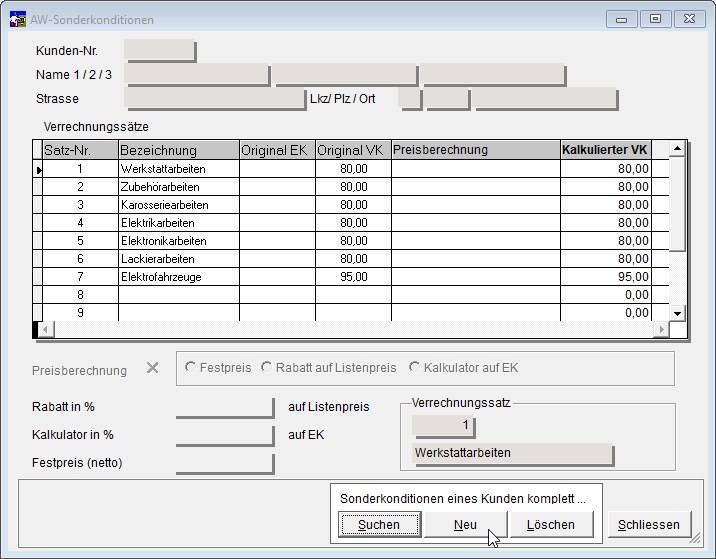Click the third Name field

pyautogui.click(x=493, y=75)
